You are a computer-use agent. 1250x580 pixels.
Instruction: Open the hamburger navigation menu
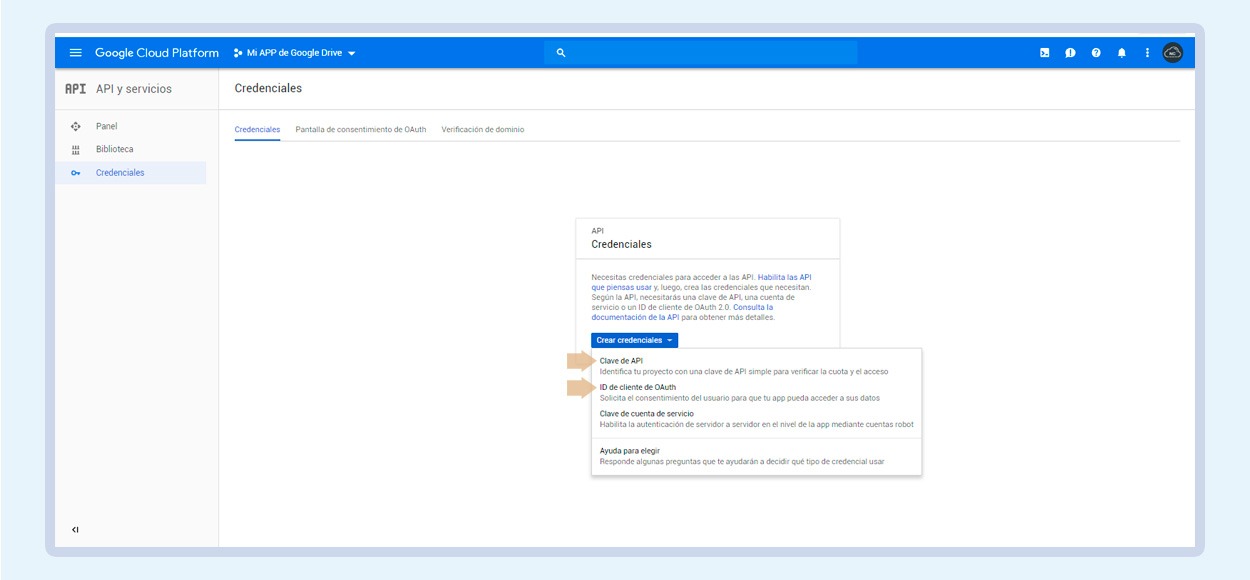pyautogui.click(x=76, y=53)
